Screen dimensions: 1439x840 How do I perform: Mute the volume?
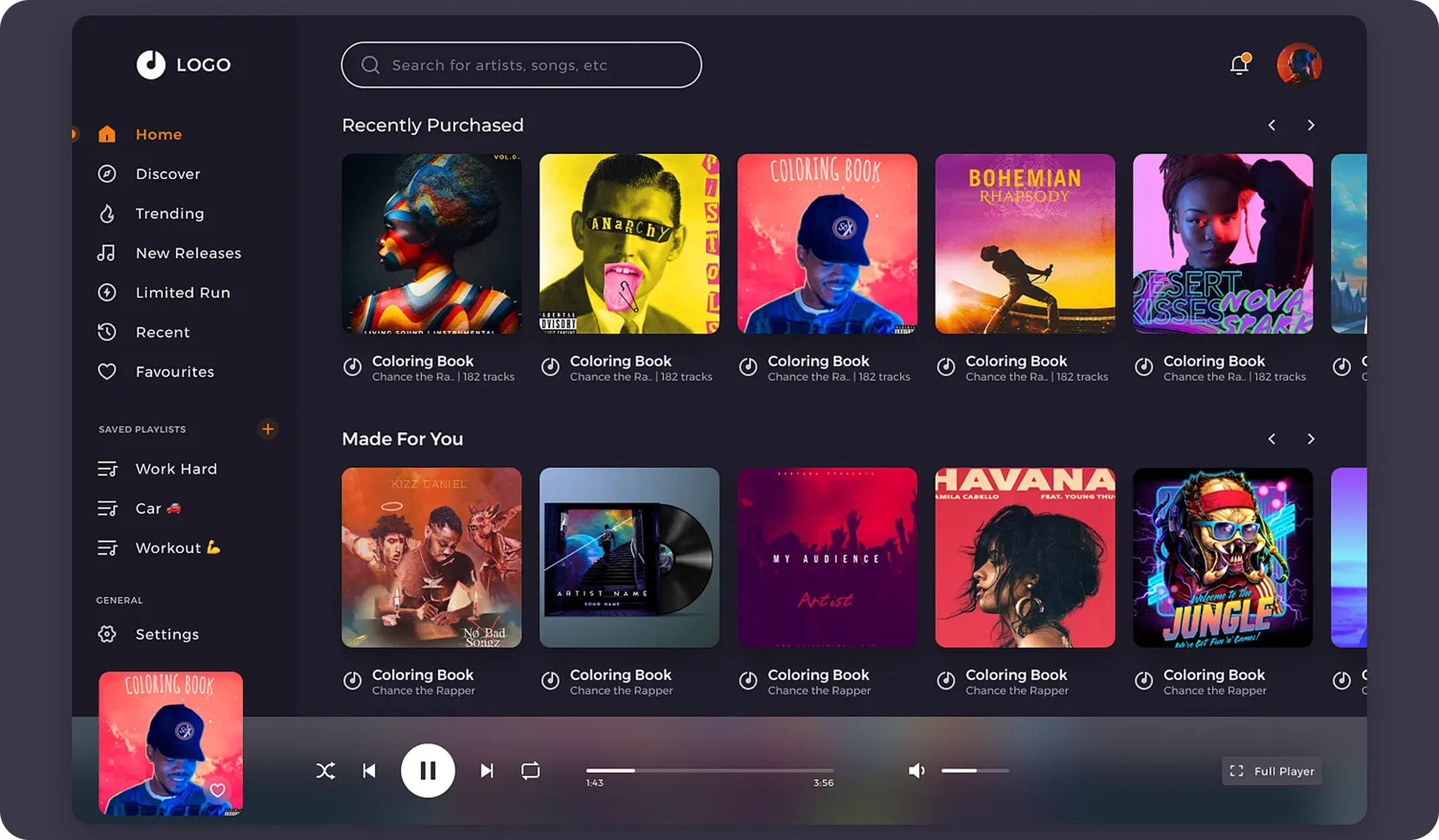click(x=915, y=771)
